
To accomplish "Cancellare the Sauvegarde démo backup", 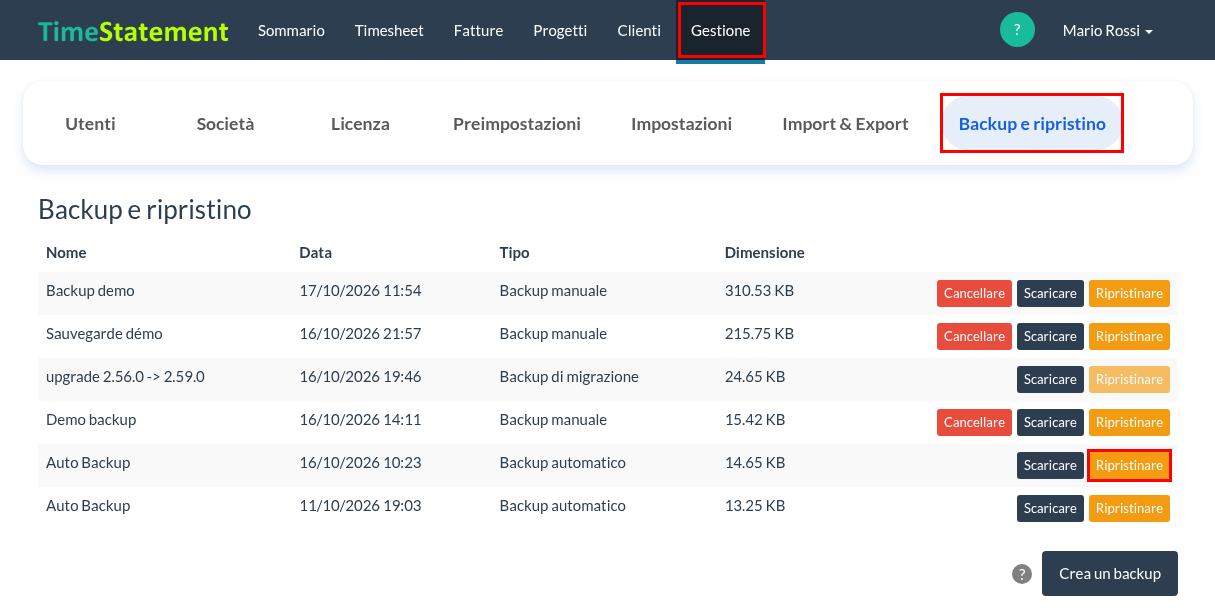I will [x=974, y=337].
